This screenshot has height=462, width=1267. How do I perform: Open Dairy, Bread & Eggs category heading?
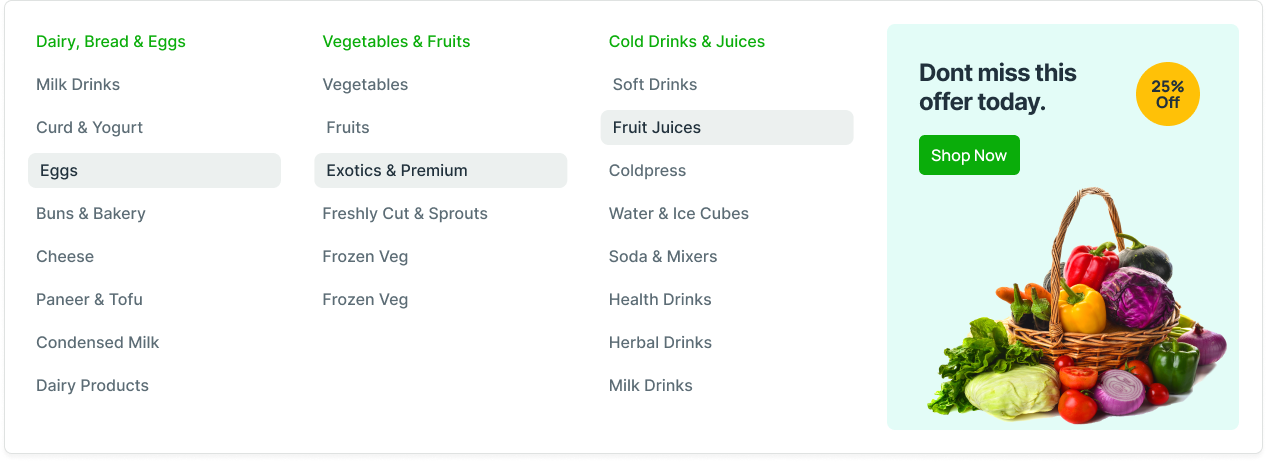tap(111, 41)
